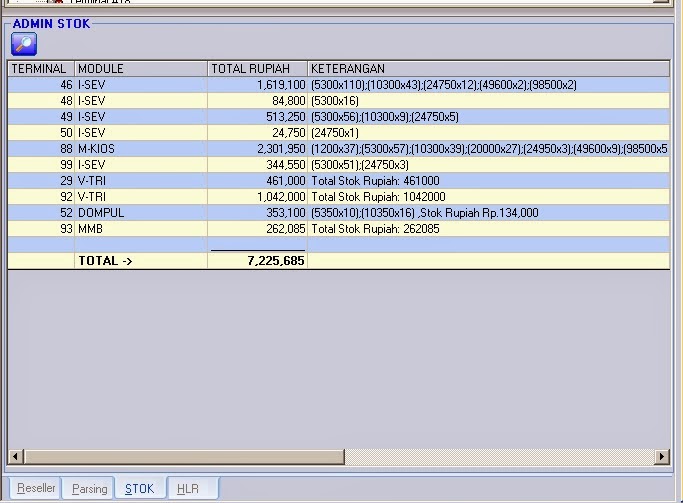683x503 pixels.
Task: Click the horizontal scrollbar left arrow
Action: point(15,456)
